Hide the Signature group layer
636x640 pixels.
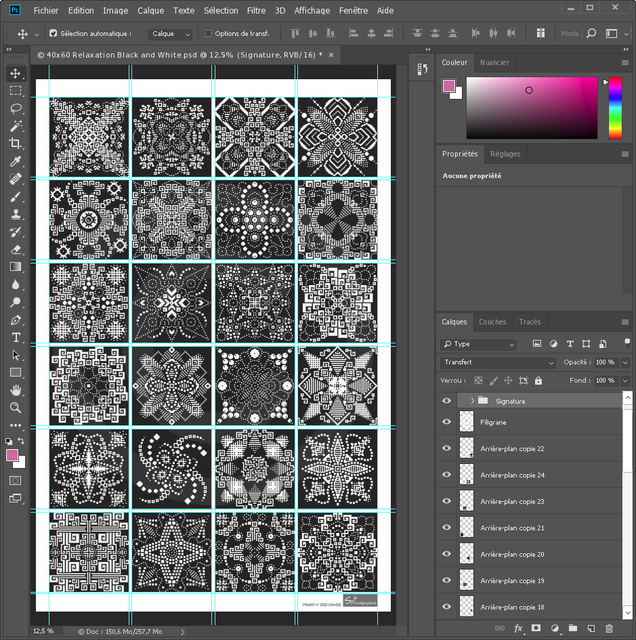447,401
